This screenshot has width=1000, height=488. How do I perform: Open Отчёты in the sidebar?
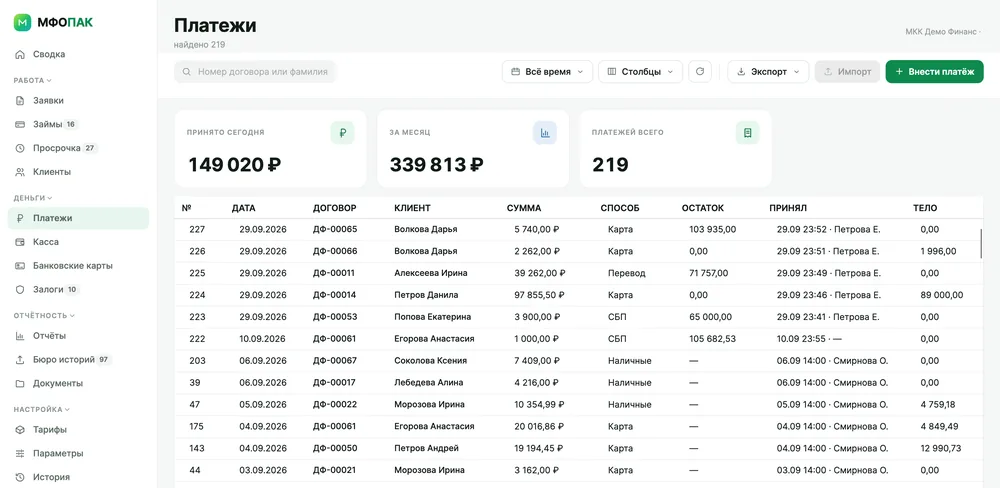[78, 336]
